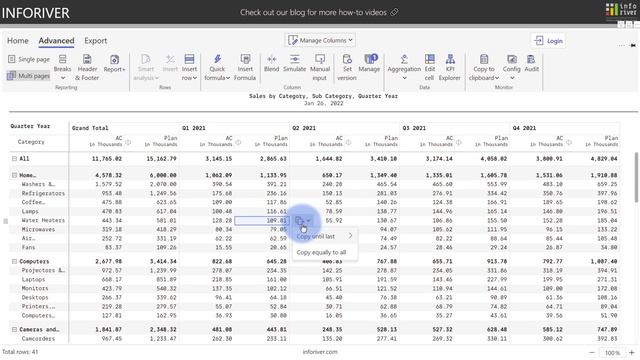
Task: Select the Projectors & row label
Action: [x=43, y=270]
